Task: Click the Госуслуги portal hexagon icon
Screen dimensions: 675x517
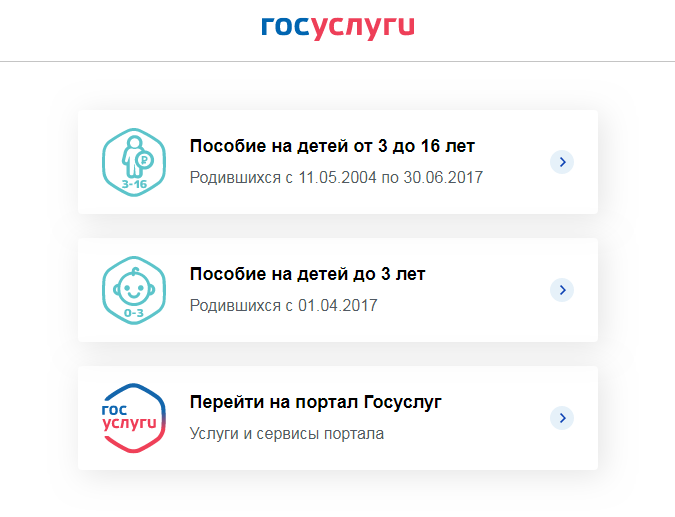Action: tap(134, 418)
